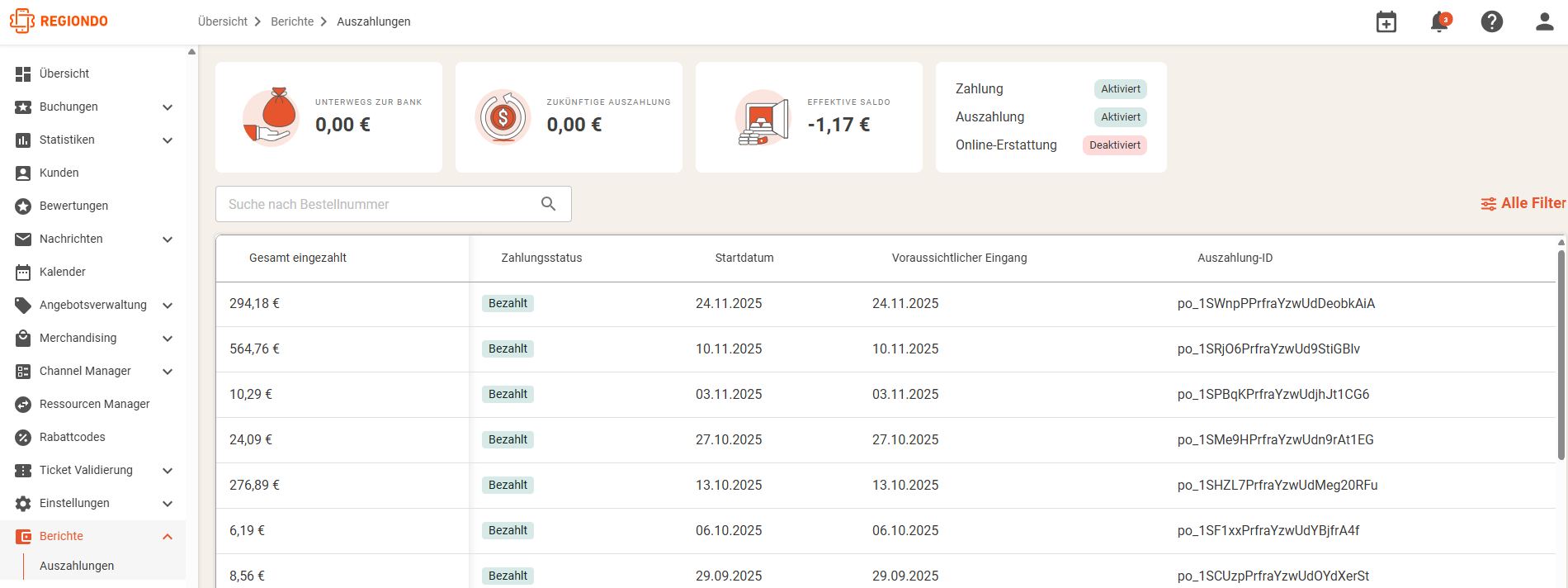Select payout ID po_1SMe9HPrfraYzwUdn9rAt1EG
The image size is (1568, 588).
(x=1275, y=440)
